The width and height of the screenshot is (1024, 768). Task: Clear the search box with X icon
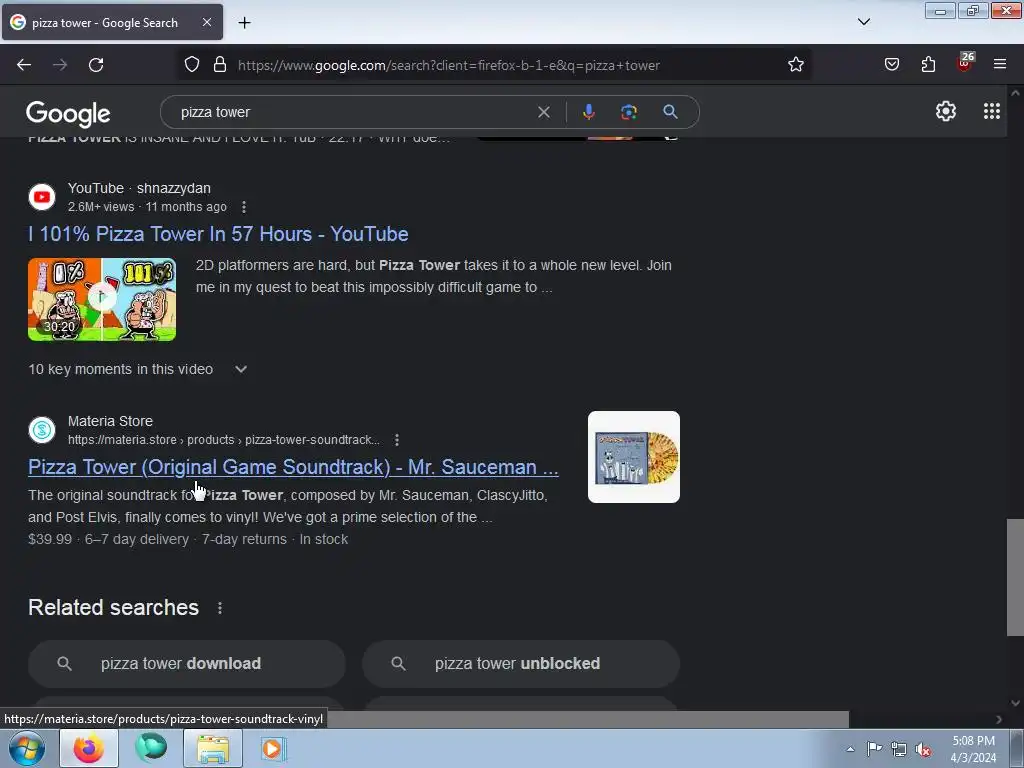pos(544,112)
